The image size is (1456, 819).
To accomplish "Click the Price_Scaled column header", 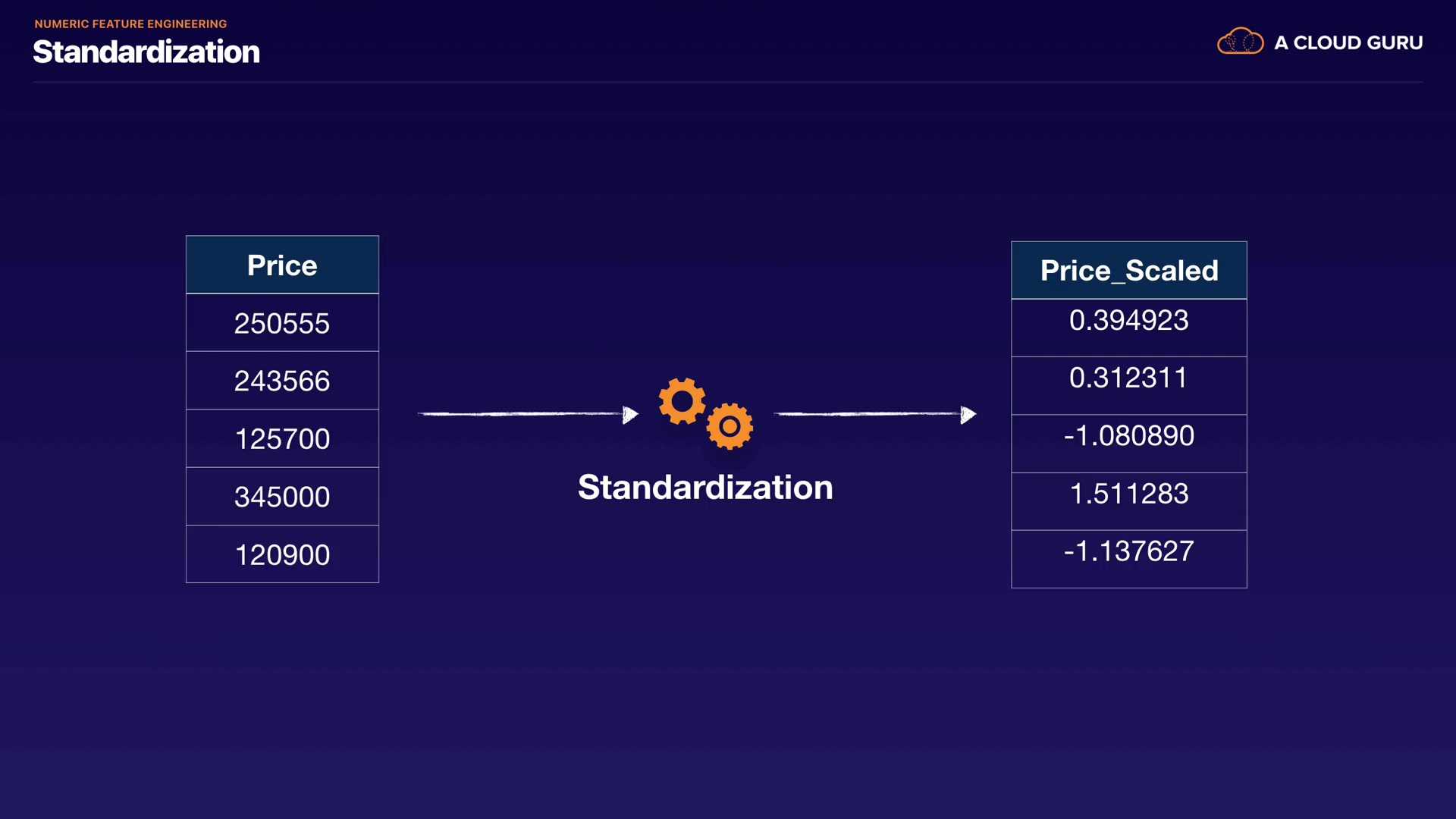I will (x=1128, y=271).
